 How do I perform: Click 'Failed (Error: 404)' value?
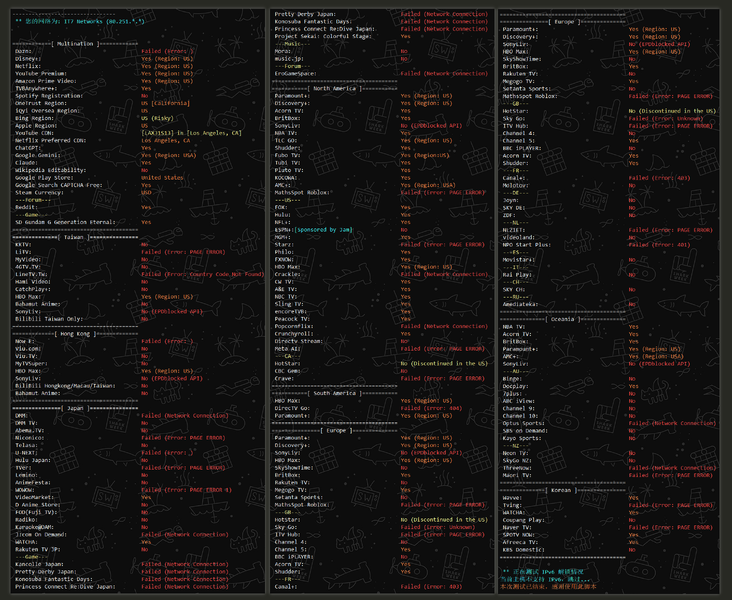(x=431, y=408)
